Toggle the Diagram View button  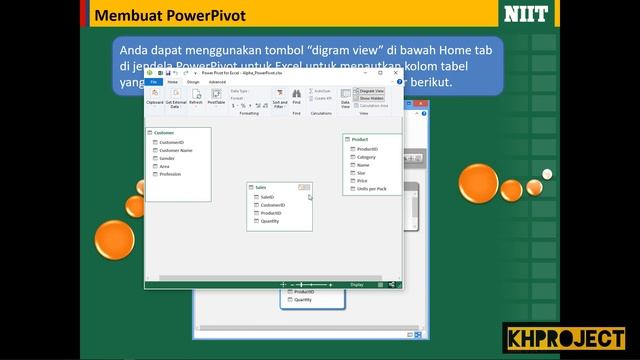(369, 91)
